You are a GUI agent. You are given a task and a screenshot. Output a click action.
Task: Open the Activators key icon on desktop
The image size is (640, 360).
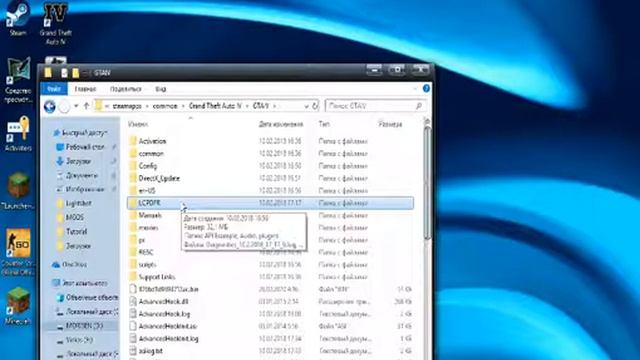(x=18, y=133)
